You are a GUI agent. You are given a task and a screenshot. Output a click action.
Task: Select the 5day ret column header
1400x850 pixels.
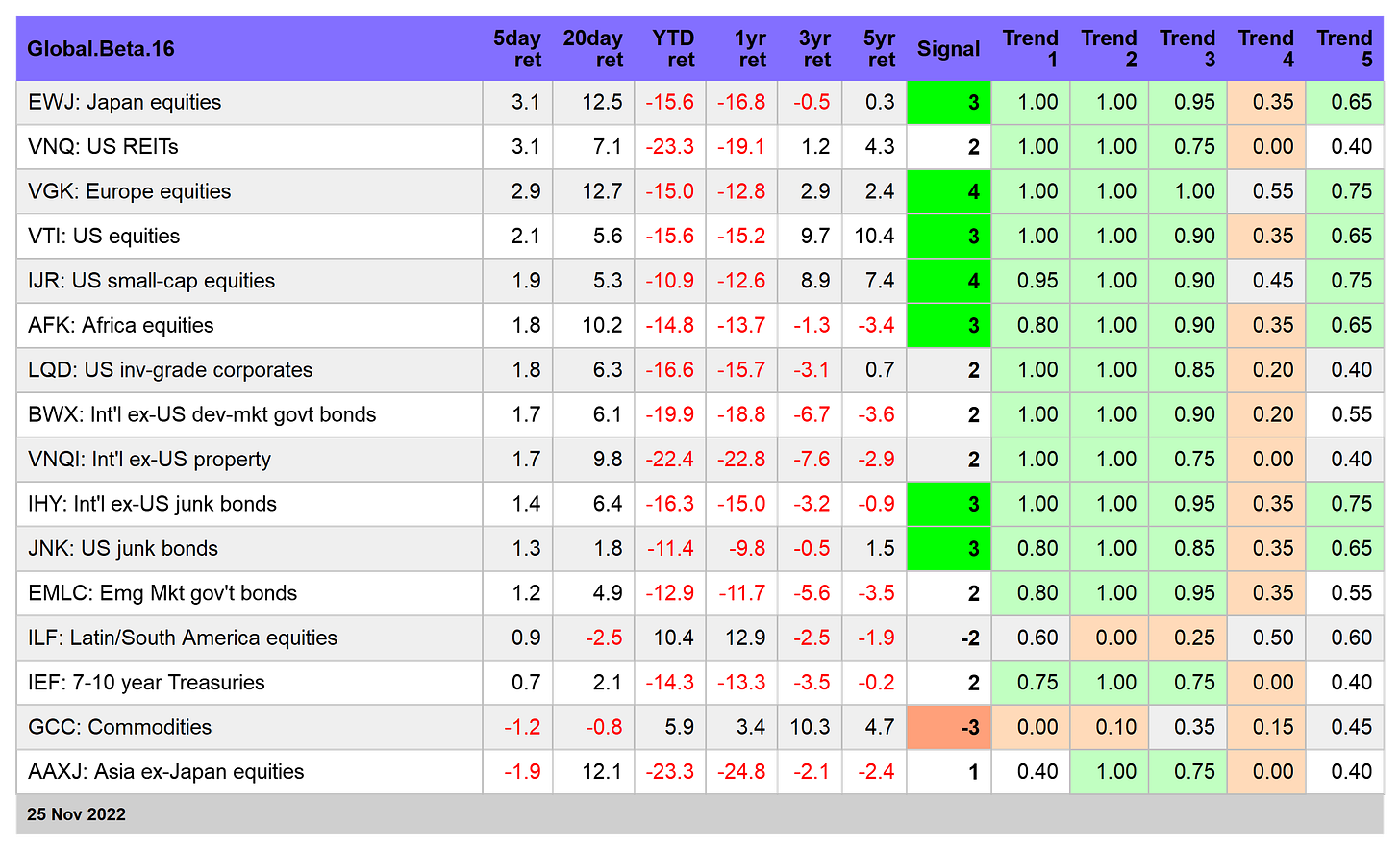click(517, 49)
